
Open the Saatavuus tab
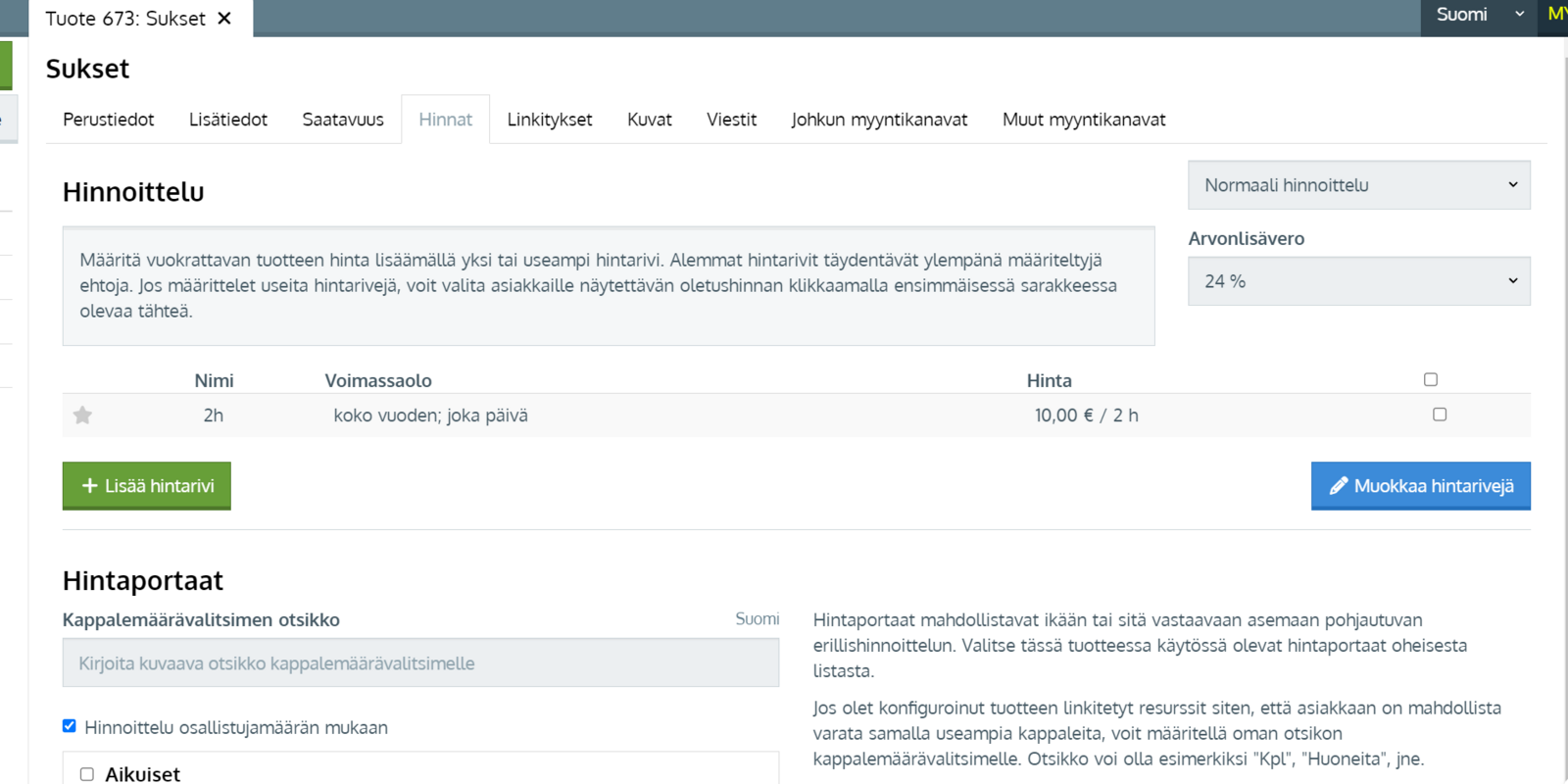[x=343, y=120]
